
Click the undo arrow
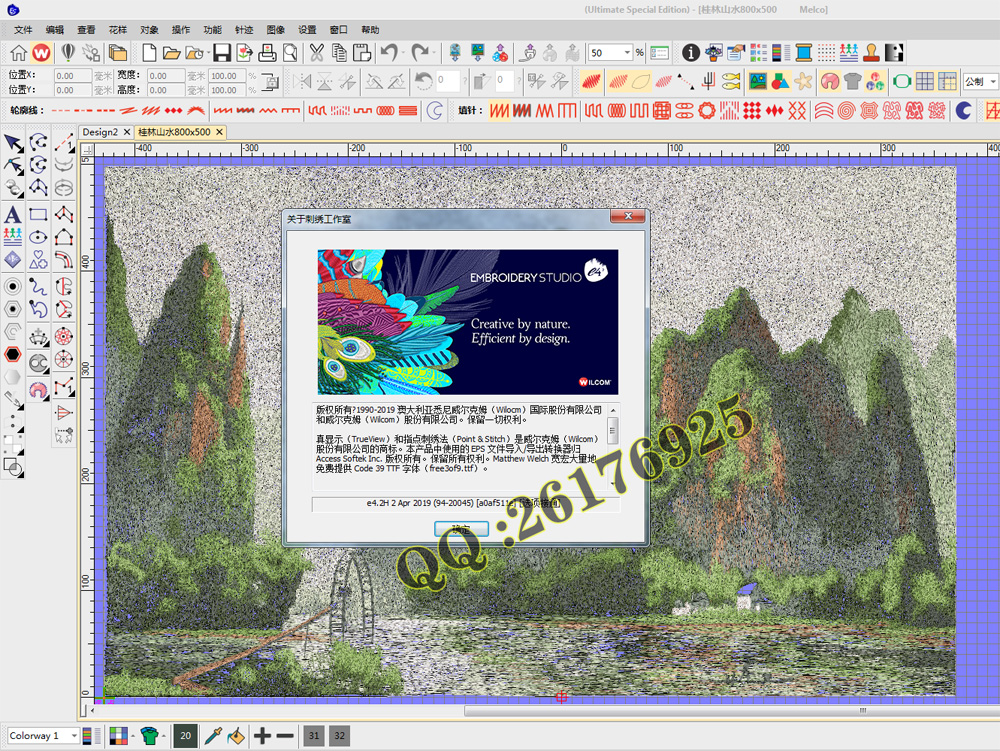pyautogui.click(x=389, y=53)
